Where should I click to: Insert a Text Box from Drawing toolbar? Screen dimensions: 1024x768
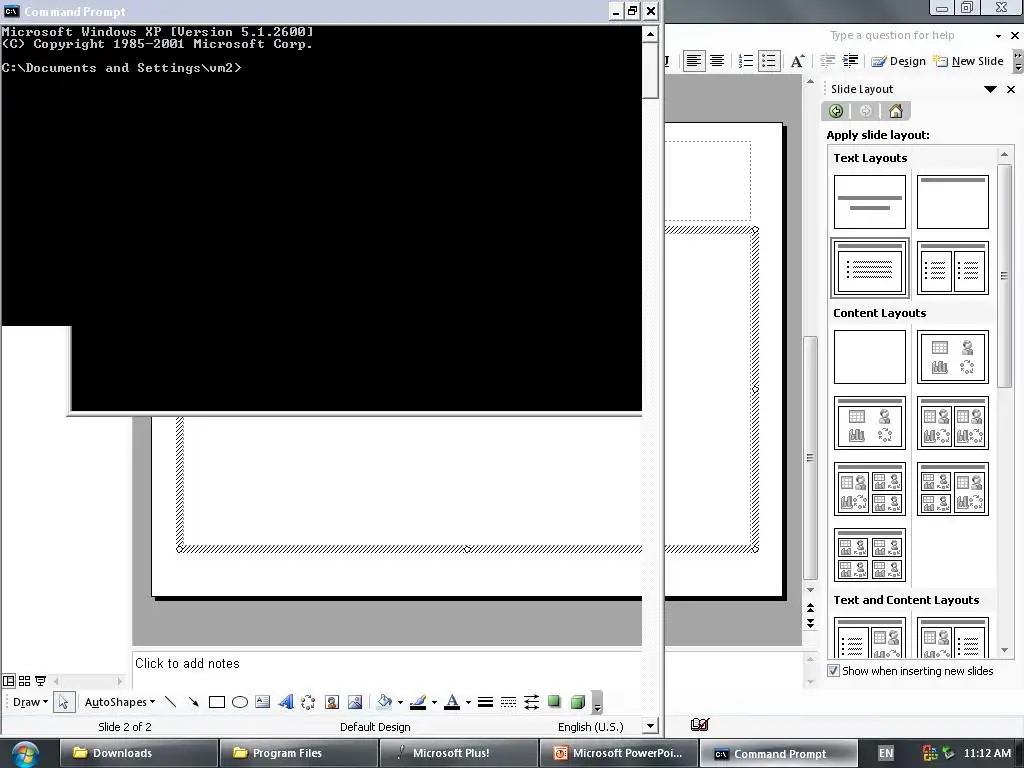tap(263, 702)
